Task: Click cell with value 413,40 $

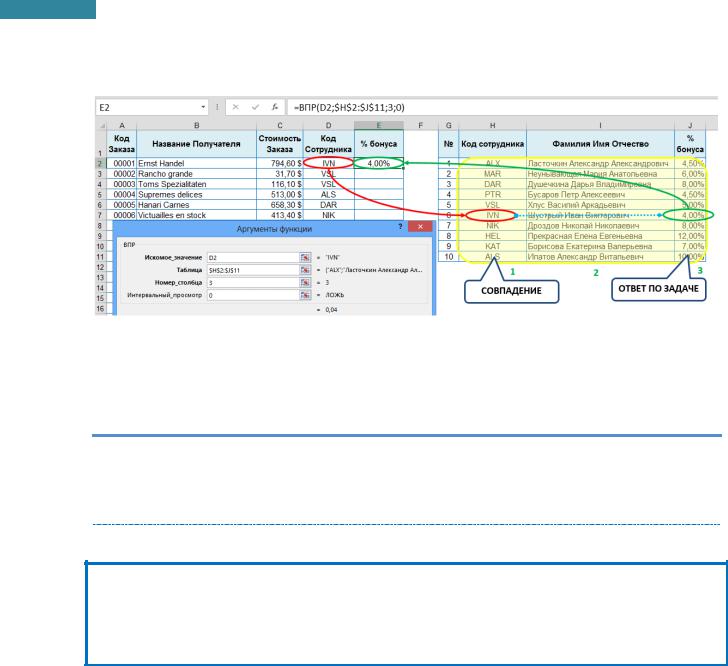Action: [x=280, y=215]
